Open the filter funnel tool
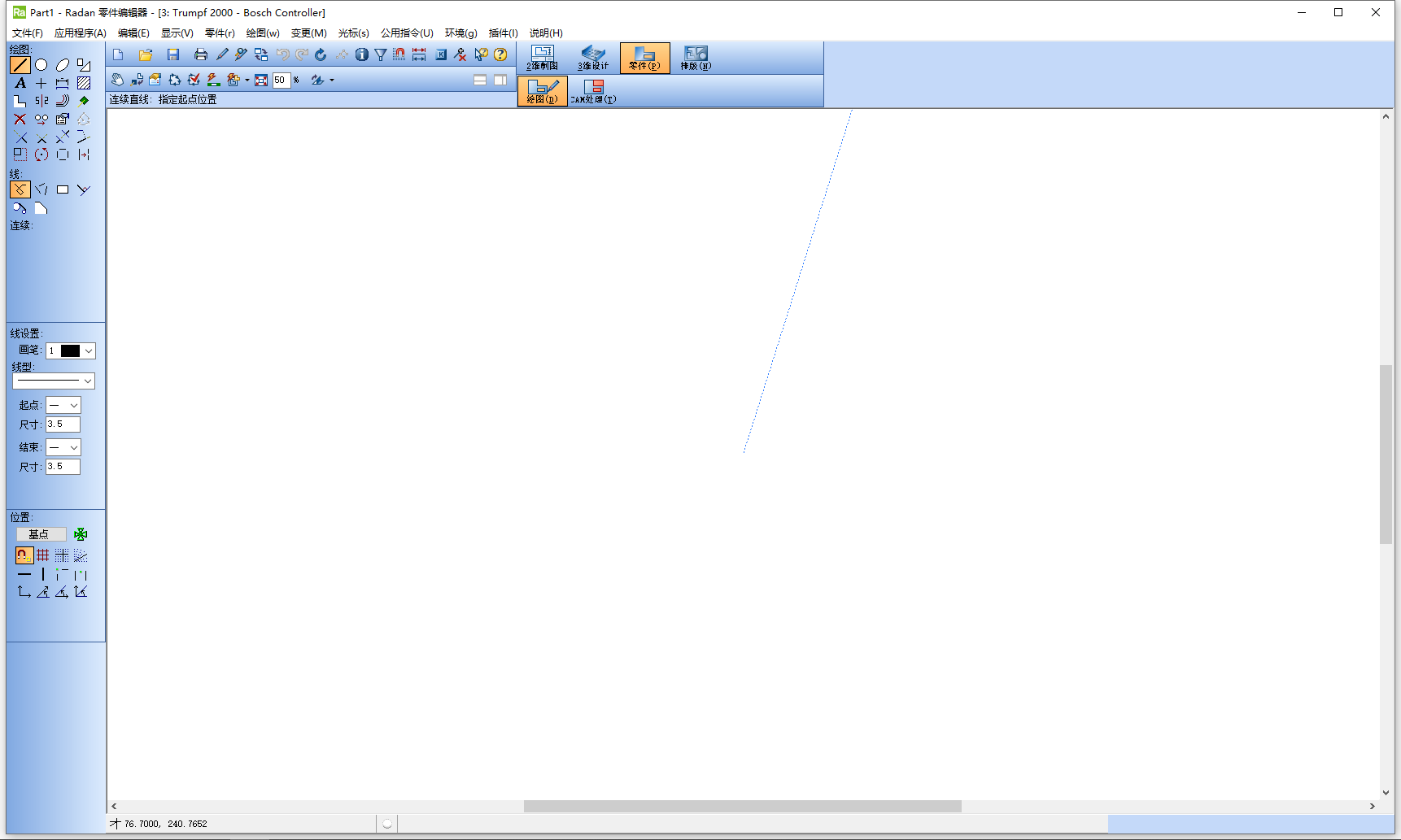Screen dimensions: 1401x840 pyautogui.click(x=381, y=54)
